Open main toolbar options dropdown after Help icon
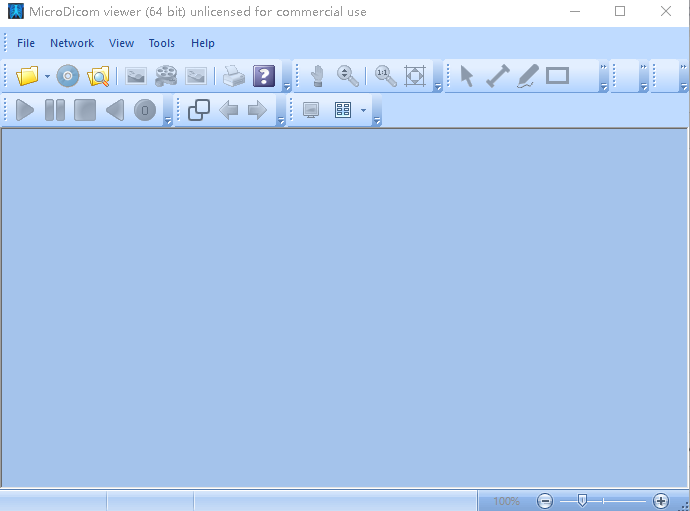690x511 pixels. (286, 87)
